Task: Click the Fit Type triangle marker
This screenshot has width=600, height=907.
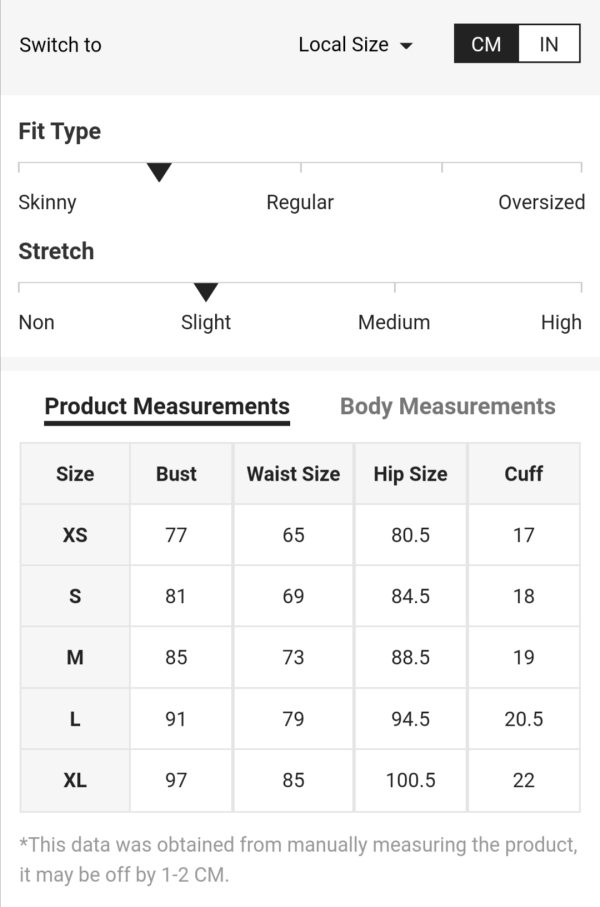Action: pos(159,173)
